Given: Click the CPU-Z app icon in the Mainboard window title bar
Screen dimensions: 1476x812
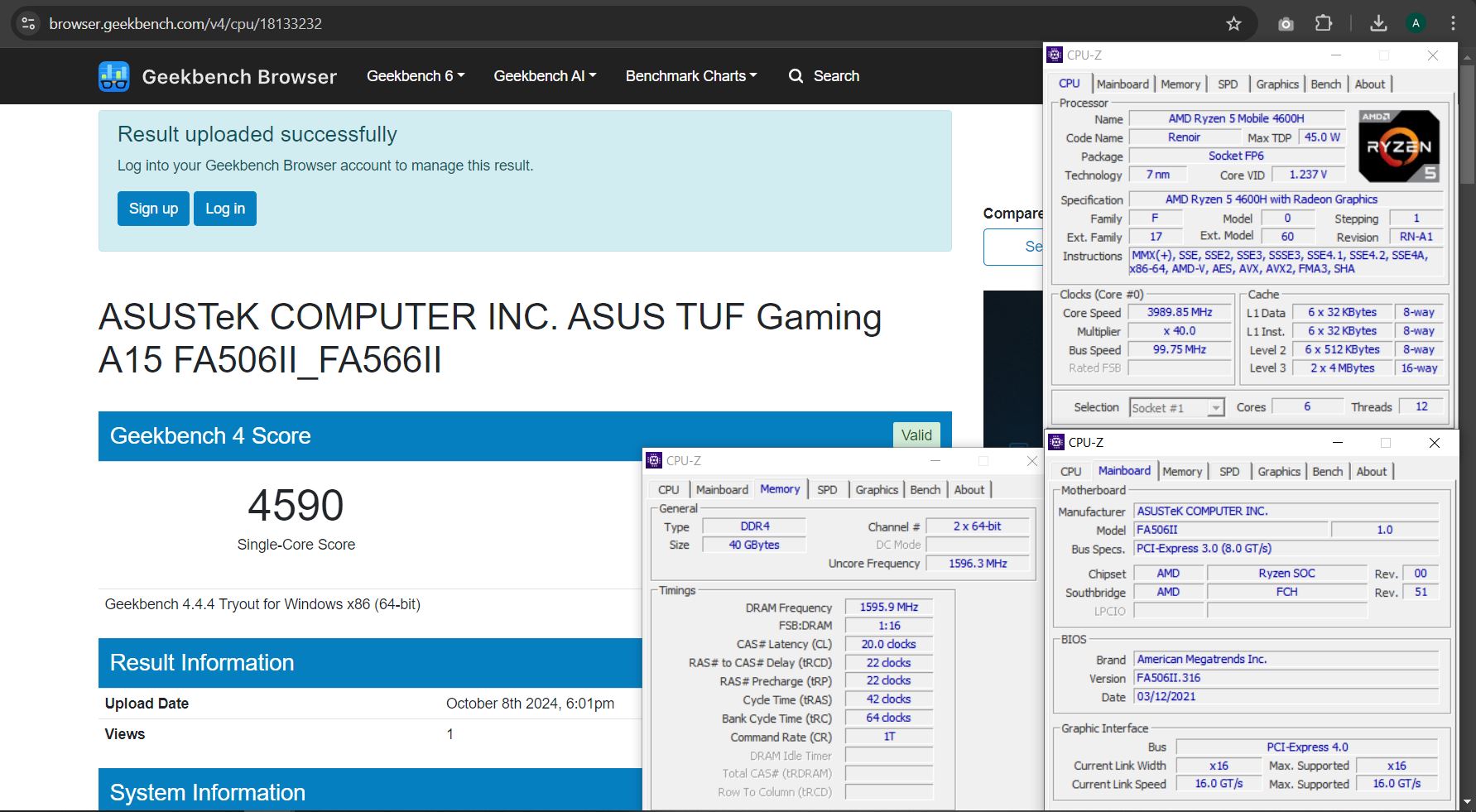Looking at the screenshot, I should tap(1056, 442).
